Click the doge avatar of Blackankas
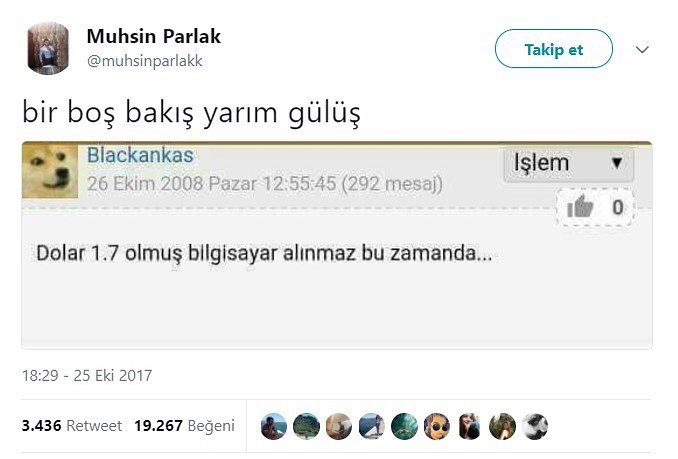The width and height of the screenshot is (678, 459). (x=50, y=172)
